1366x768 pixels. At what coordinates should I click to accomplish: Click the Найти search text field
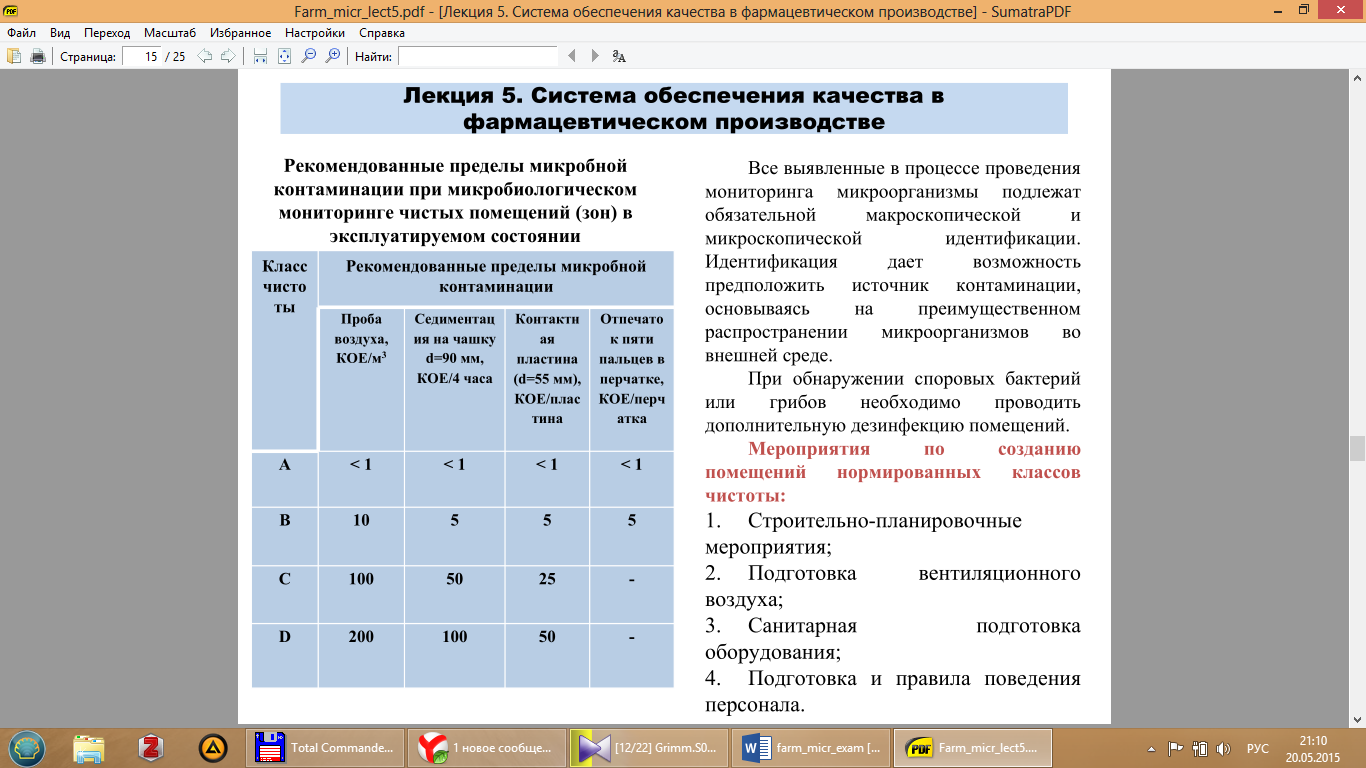(477, 56)
